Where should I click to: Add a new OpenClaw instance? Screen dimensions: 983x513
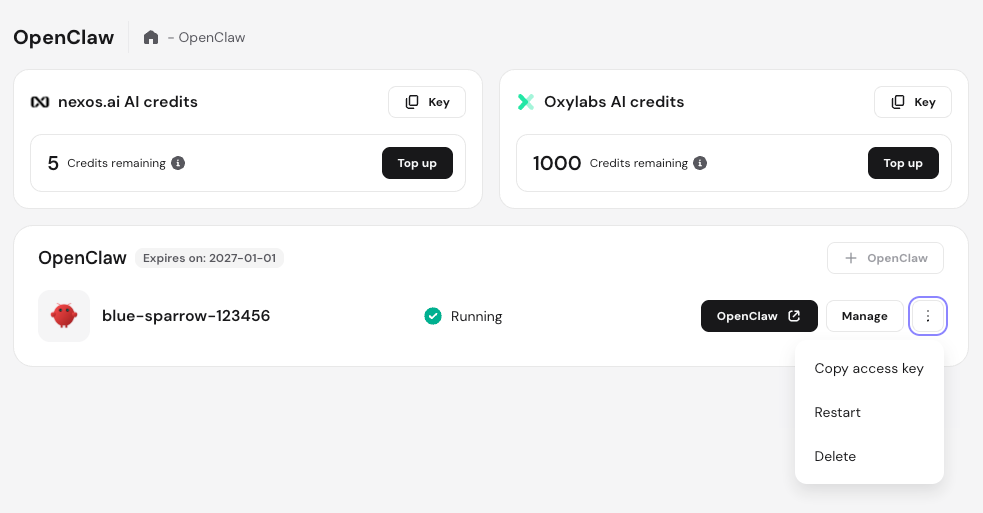tap(885, 258)
